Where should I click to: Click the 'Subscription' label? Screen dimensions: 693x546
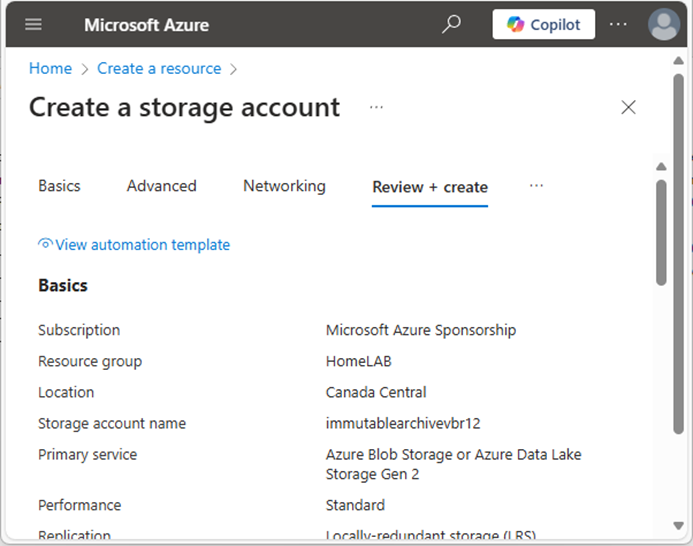[x=79, y=330]
